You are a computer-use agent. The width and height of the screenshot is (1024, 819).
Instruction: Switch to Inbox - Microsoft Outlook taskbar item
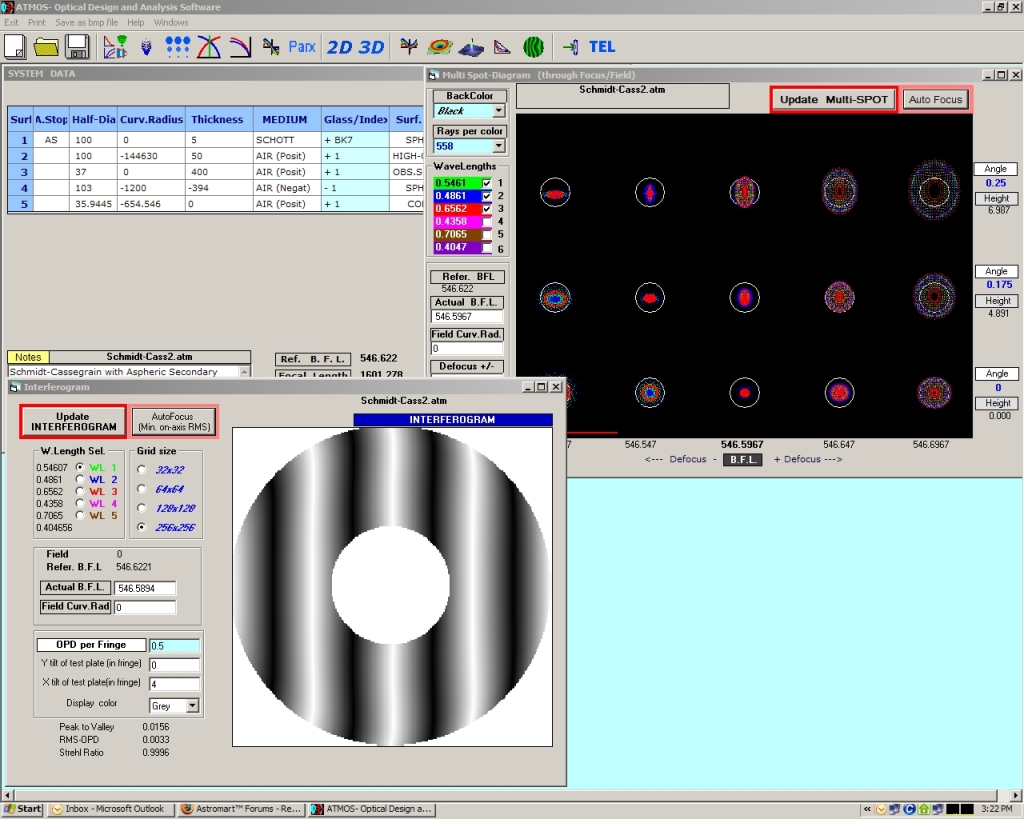tap(109, 809)
